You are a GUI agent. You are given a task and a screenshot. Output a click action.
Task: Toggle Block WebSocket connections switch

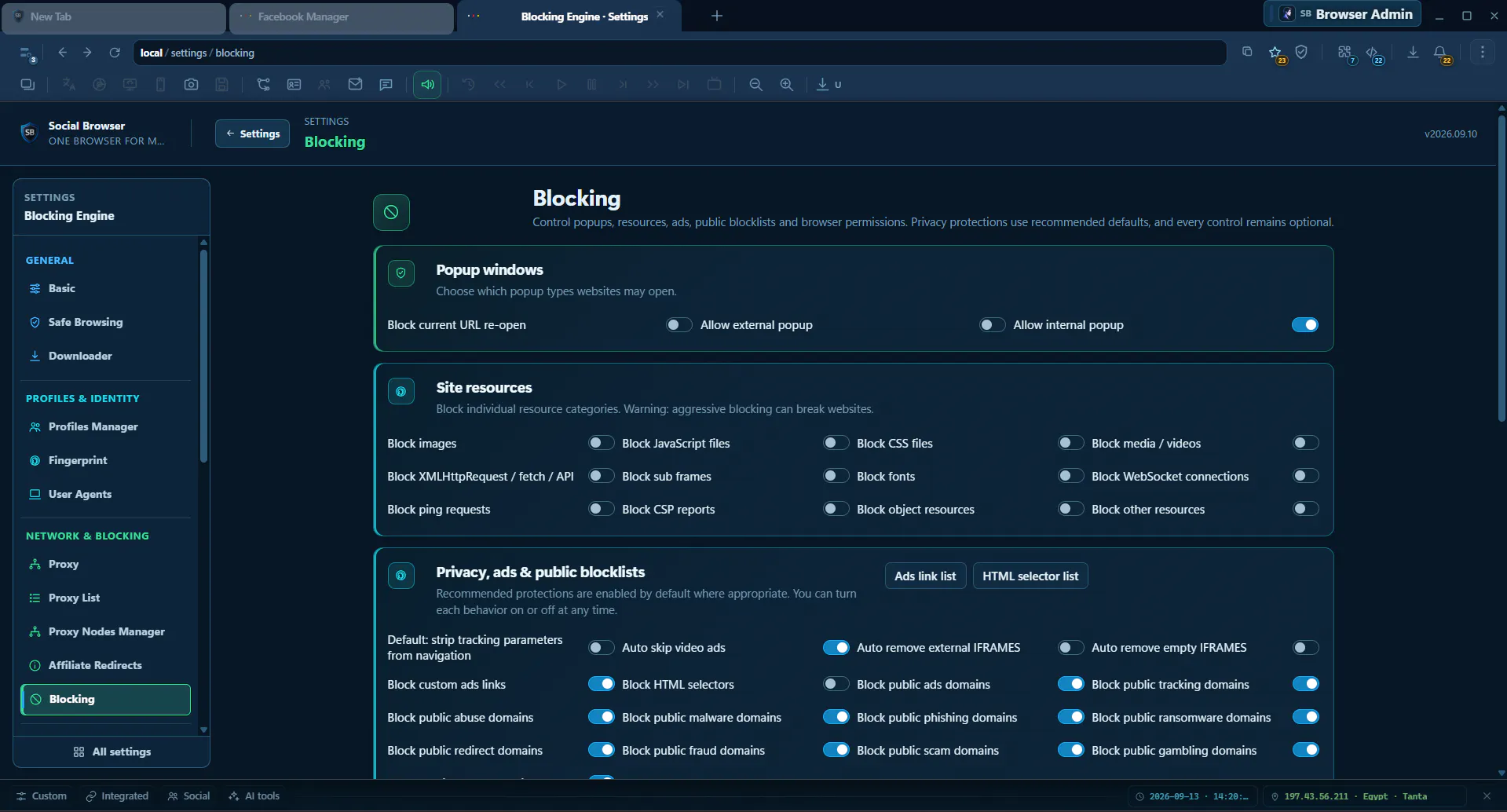click(x=1306, y=476)
